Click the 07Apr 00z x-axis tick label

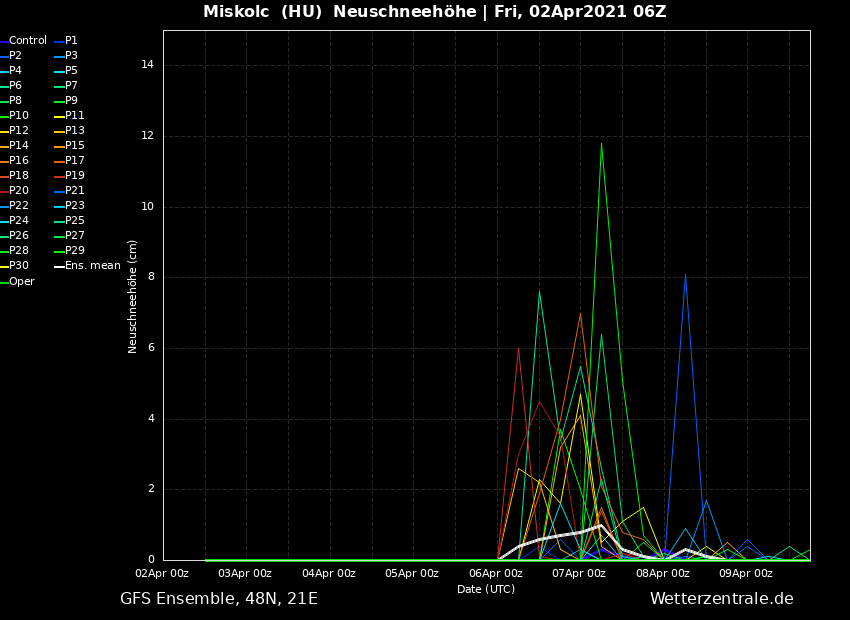coord(579,574)
